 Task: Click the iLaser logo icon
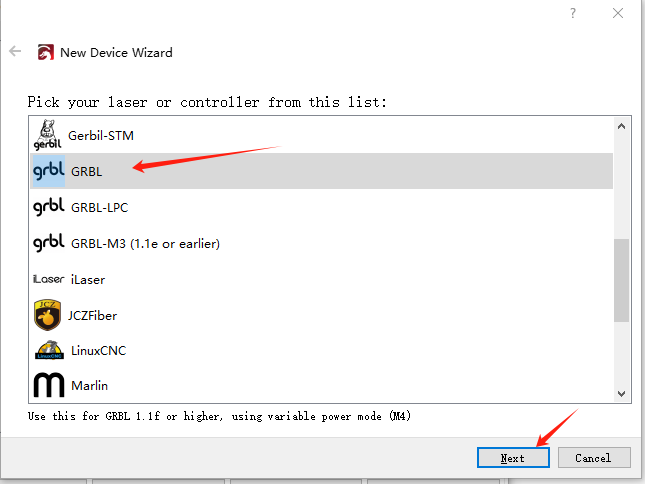pyautogui.click(x=49, y=279)
